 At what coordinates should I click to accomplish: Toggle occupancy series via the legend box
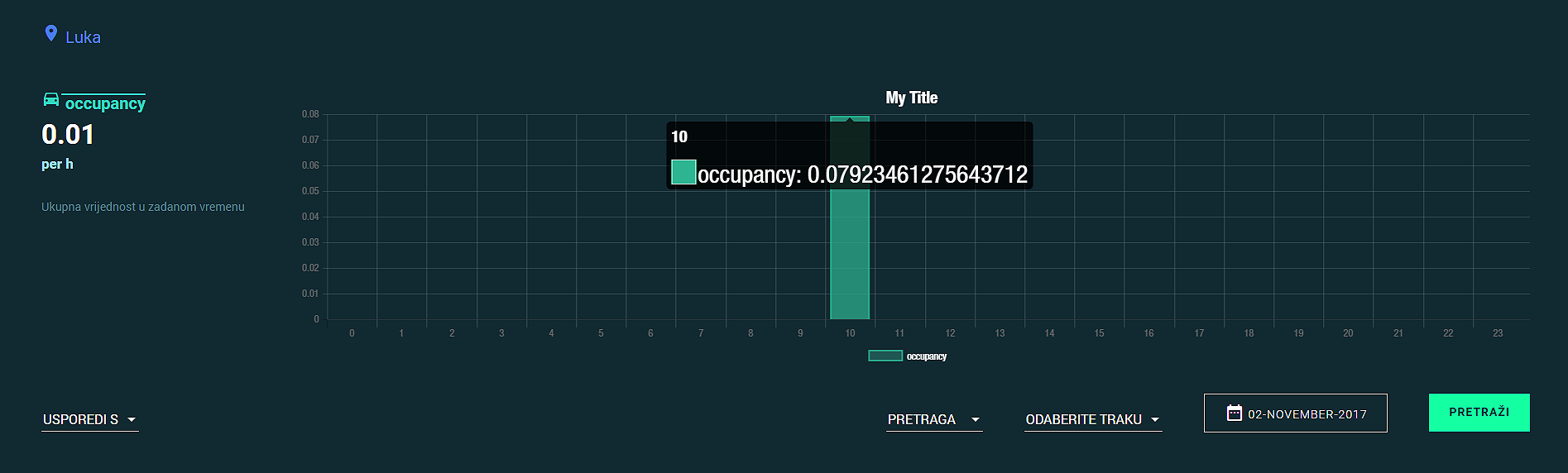(885, 356)
